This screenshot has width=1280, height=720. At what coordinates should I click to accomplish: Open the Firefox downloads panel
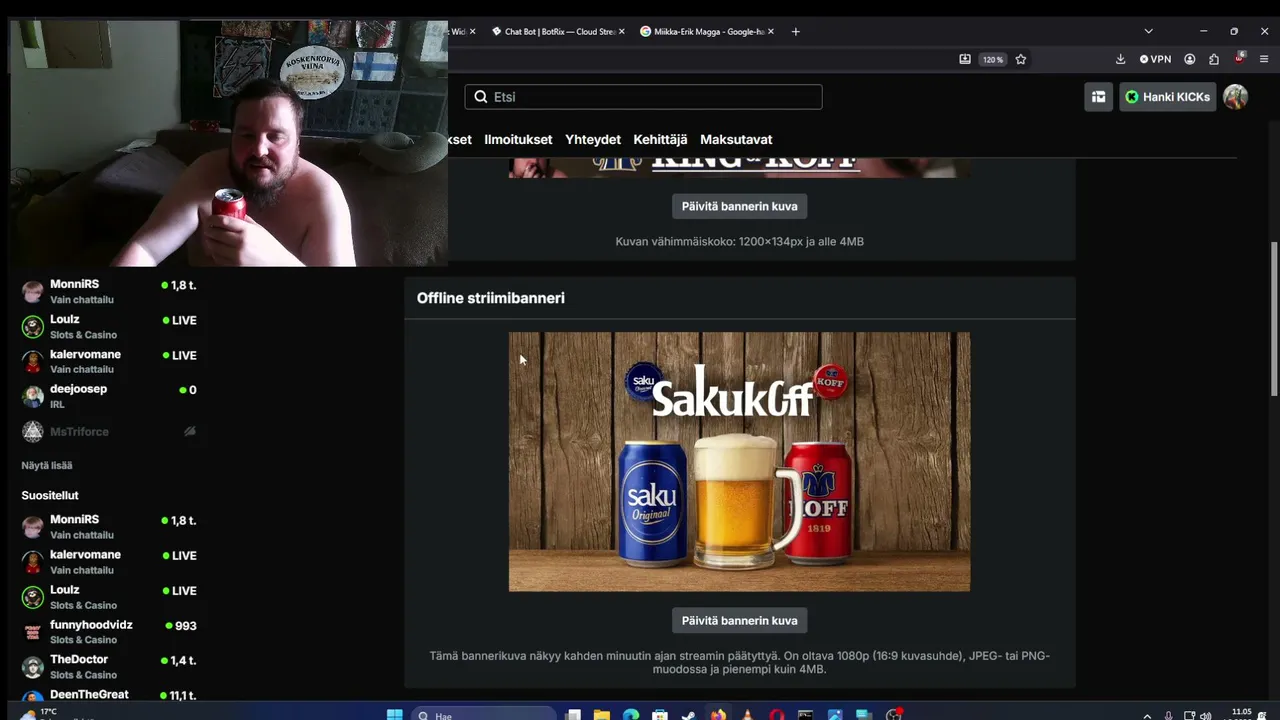click(x=1121, y=59)
